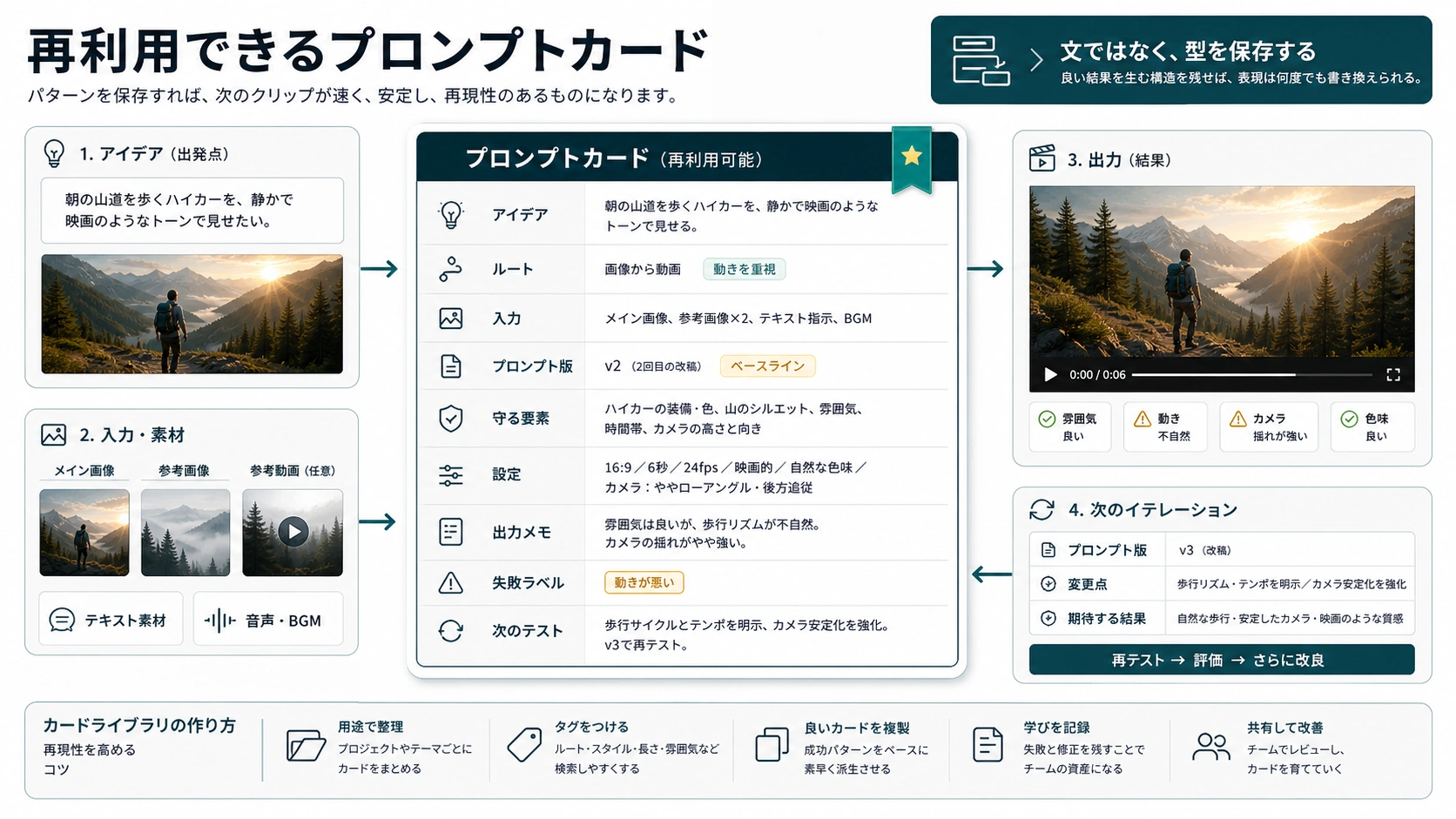The image size is (1456, 819).
Task: Click the ベースライン badge
Action: point(768,366)
